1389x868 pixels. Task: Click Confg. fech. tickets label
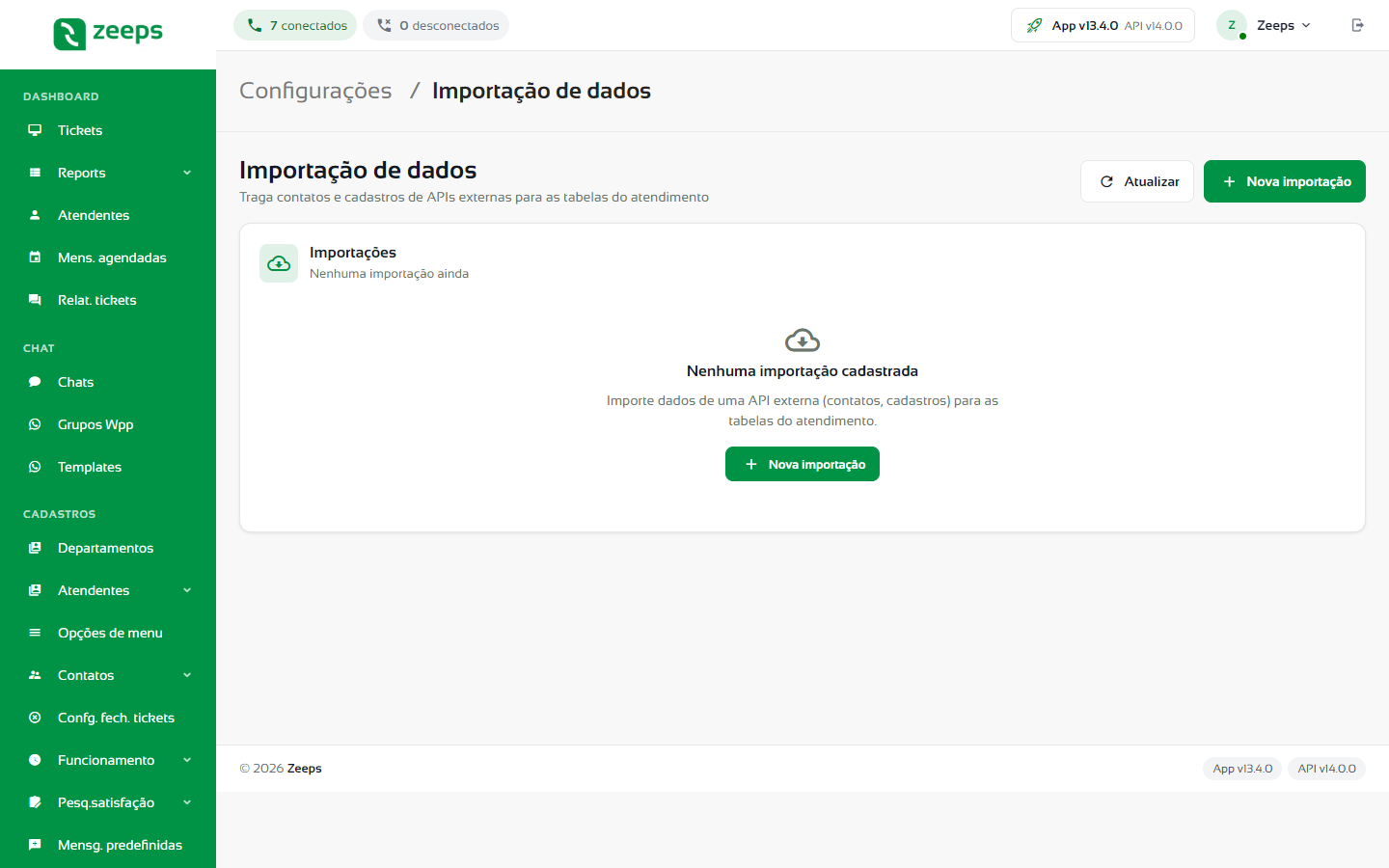[116, 718]
